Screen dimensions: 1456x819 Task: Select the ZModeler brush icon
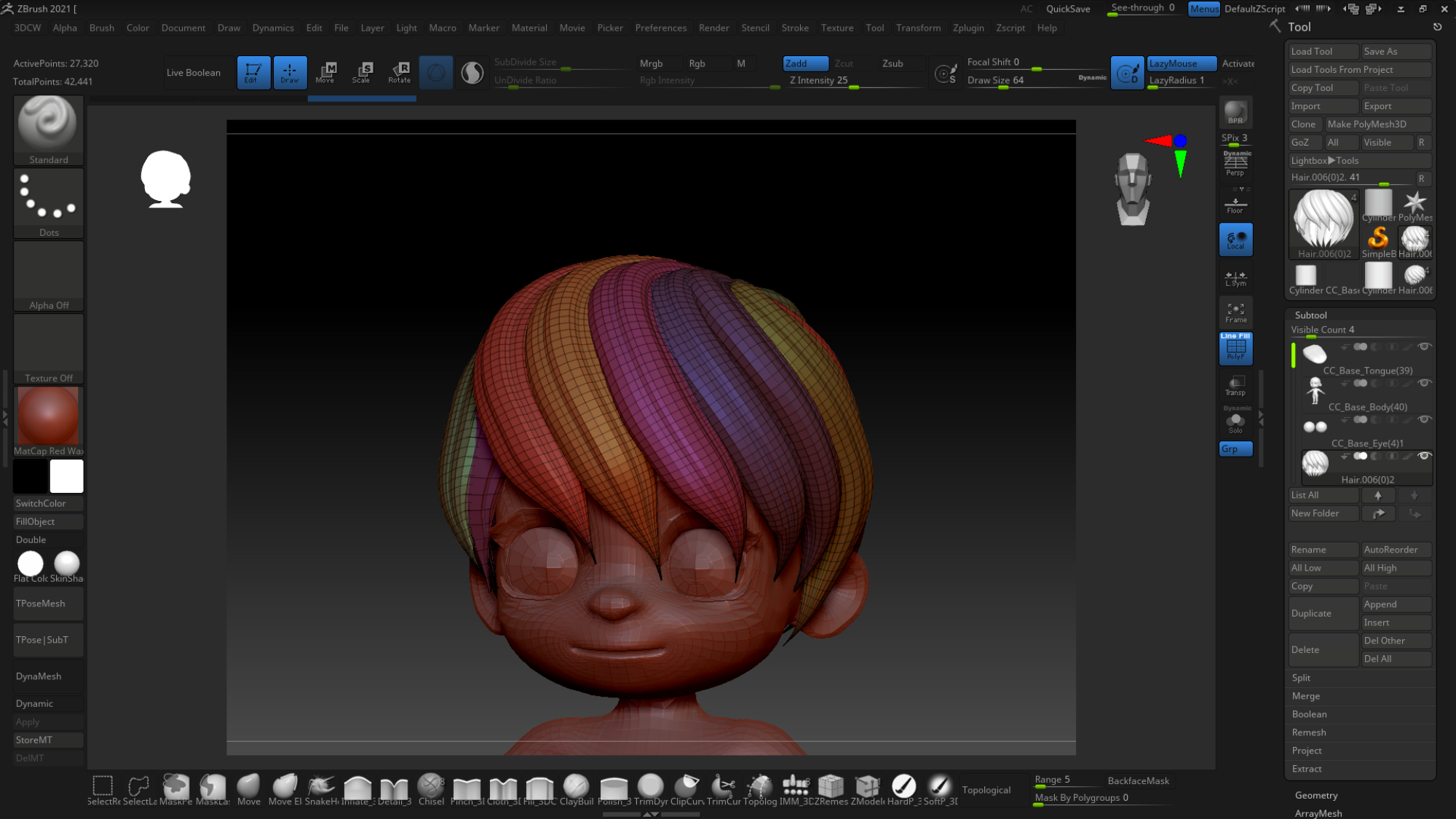(x=867, y=789)
